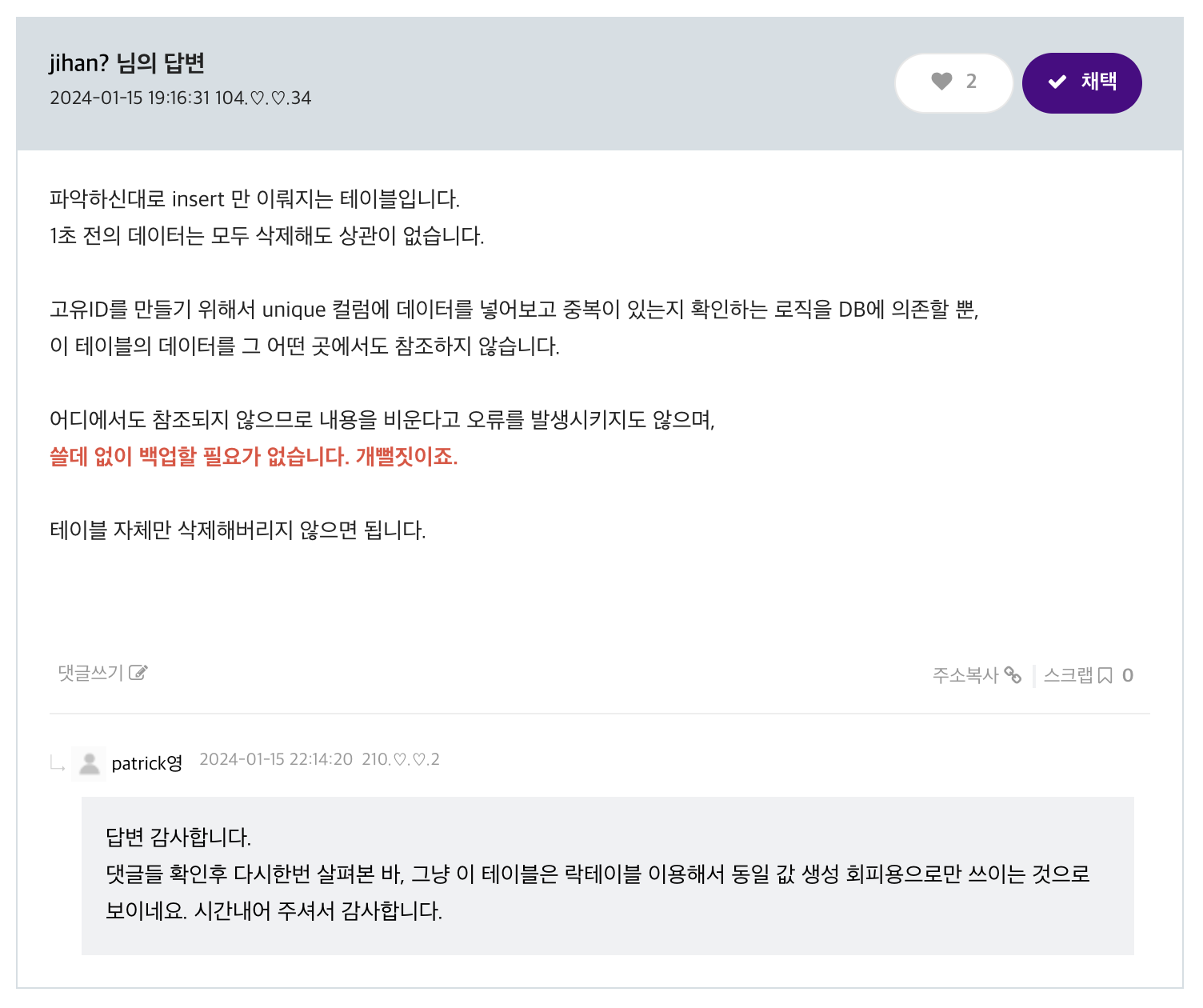Click the scrap count 0
This screenshot has height=1008, width=1203.
coord(1128,676)
